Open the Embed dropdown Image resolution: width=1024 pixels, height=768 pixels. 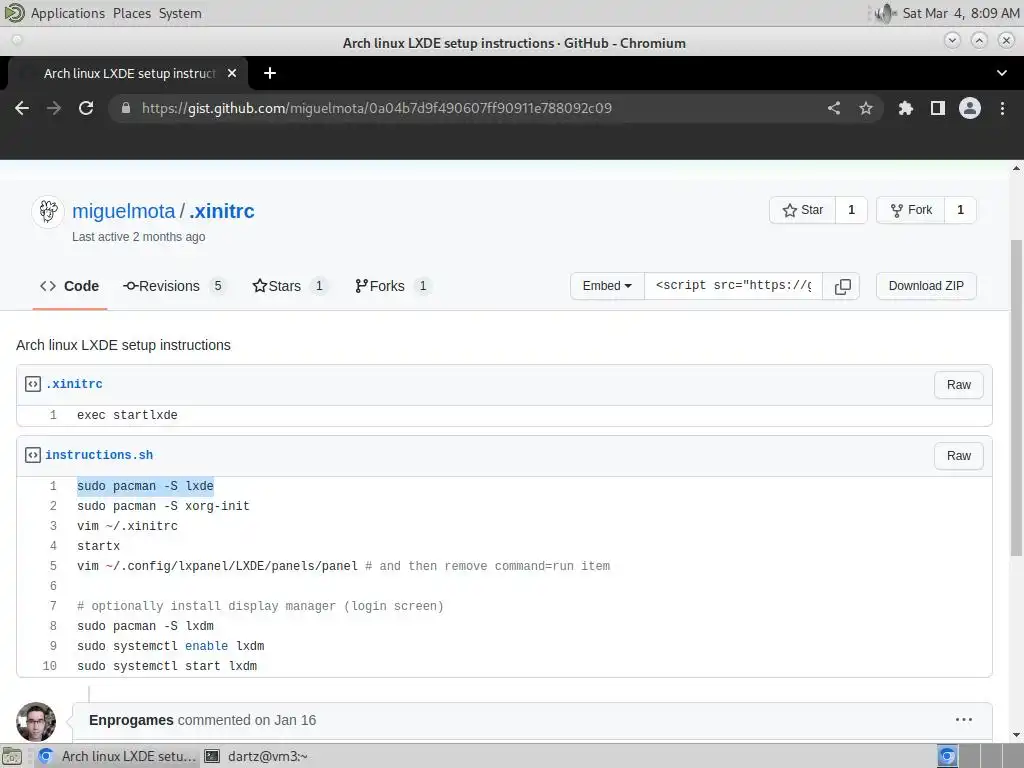607,286
